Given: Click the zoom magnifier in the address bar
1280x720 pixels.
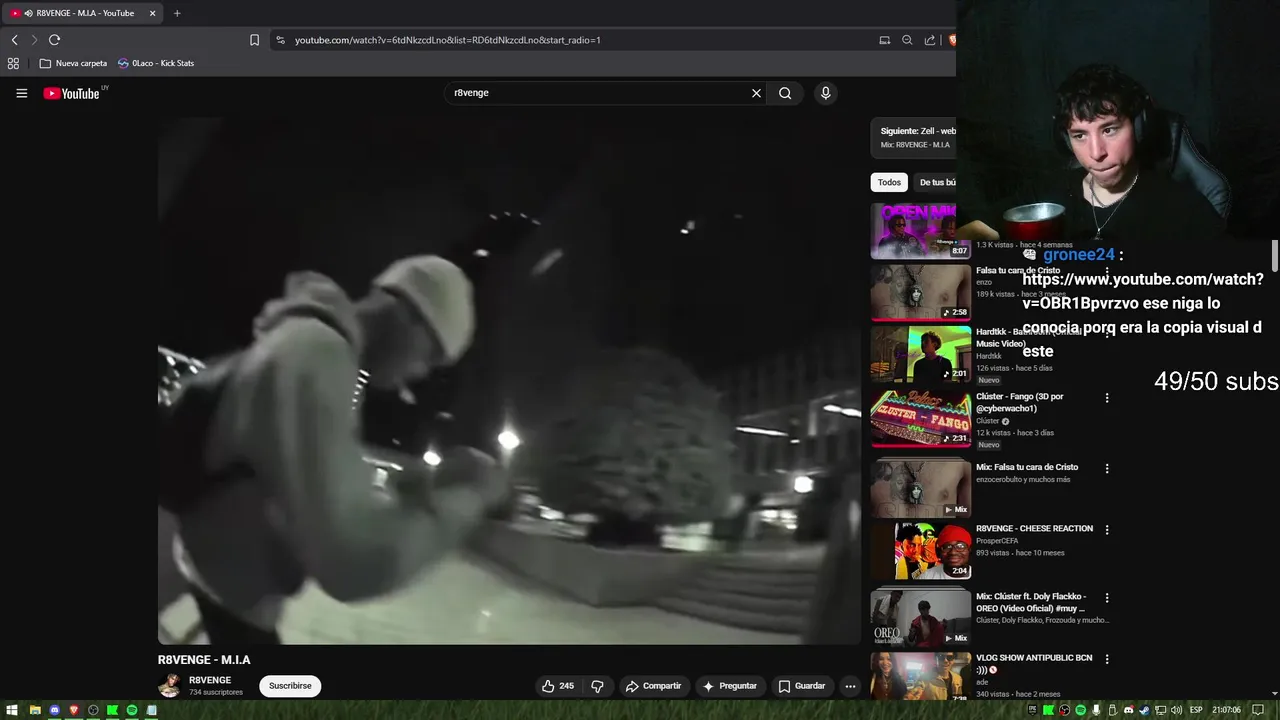Looking at the screenshot, I should click(x=907, y=40).
